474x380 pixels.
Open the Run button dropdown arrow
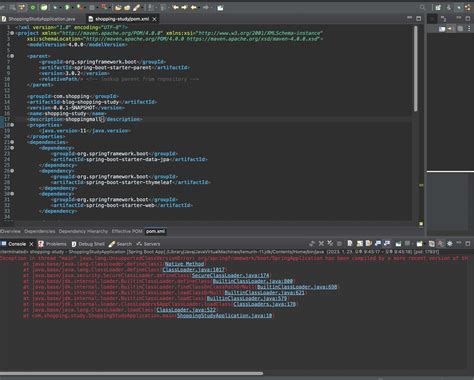[73, 7]
